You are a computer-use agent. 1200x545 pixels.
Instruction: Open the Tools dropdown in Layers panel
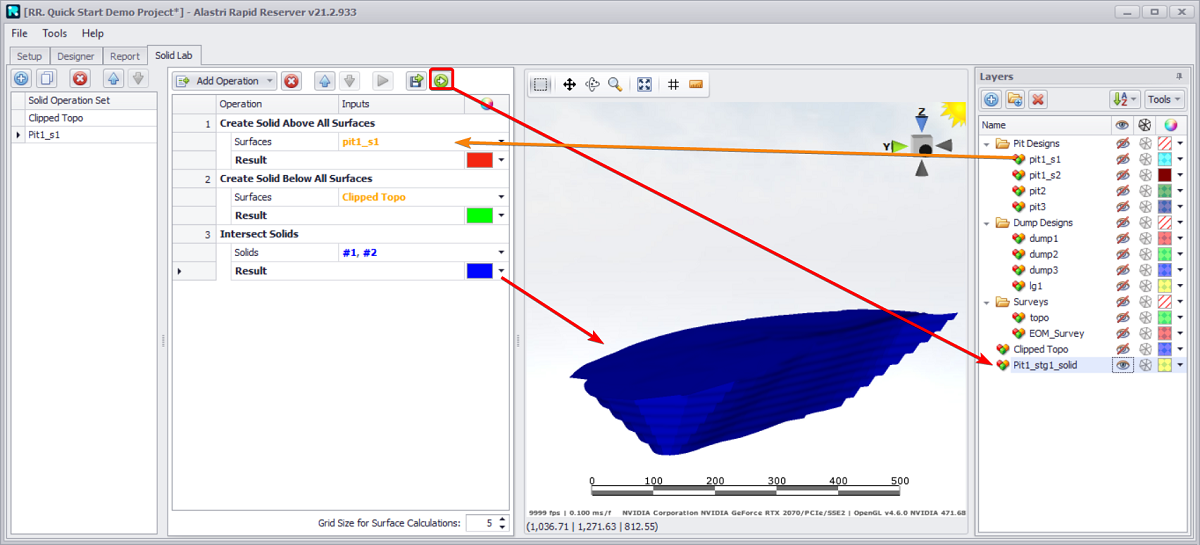[x=1164, y=99]
